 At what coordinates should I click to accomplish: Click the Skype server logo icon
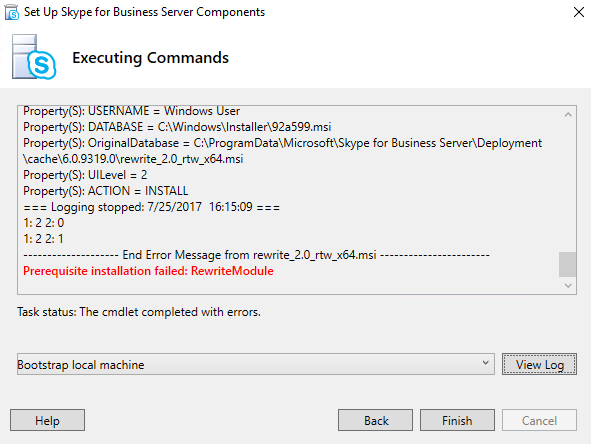34,57
